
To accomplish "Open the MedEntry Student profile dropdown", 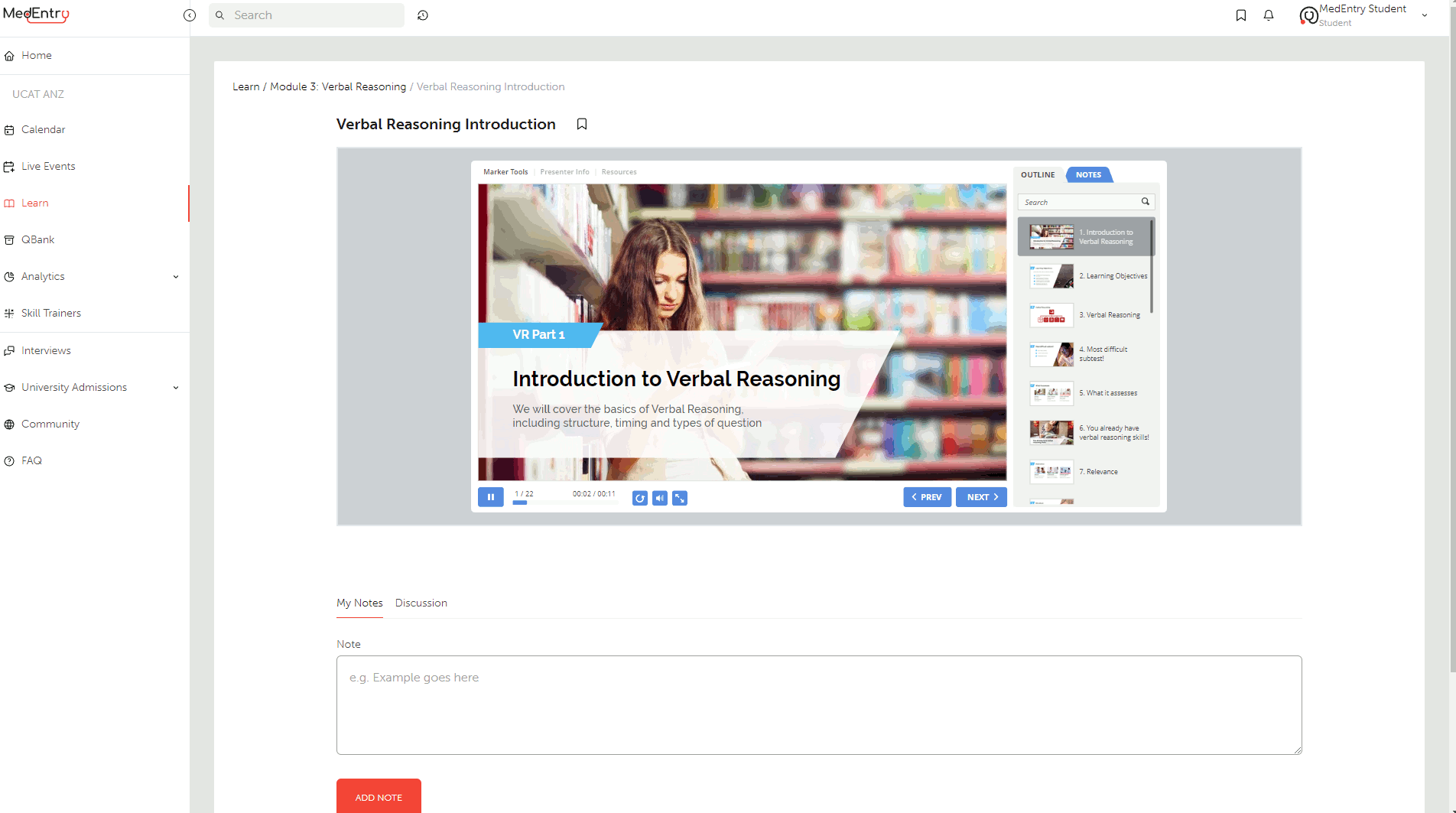I will [x=1422, y=15].
